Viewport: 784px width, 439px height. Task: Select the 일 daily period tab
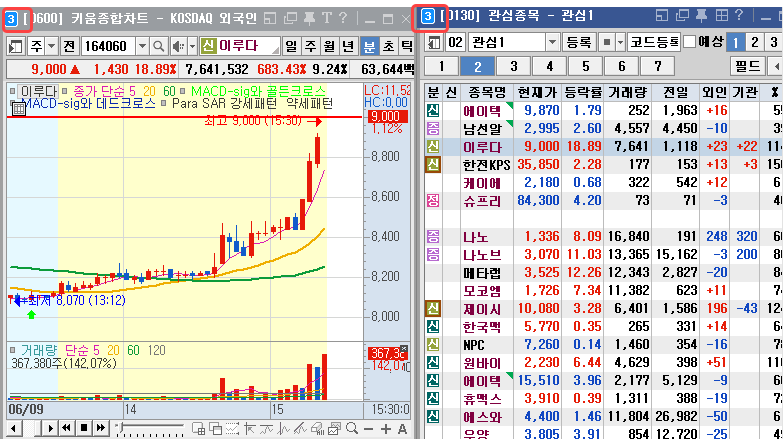tap(292, 46)
